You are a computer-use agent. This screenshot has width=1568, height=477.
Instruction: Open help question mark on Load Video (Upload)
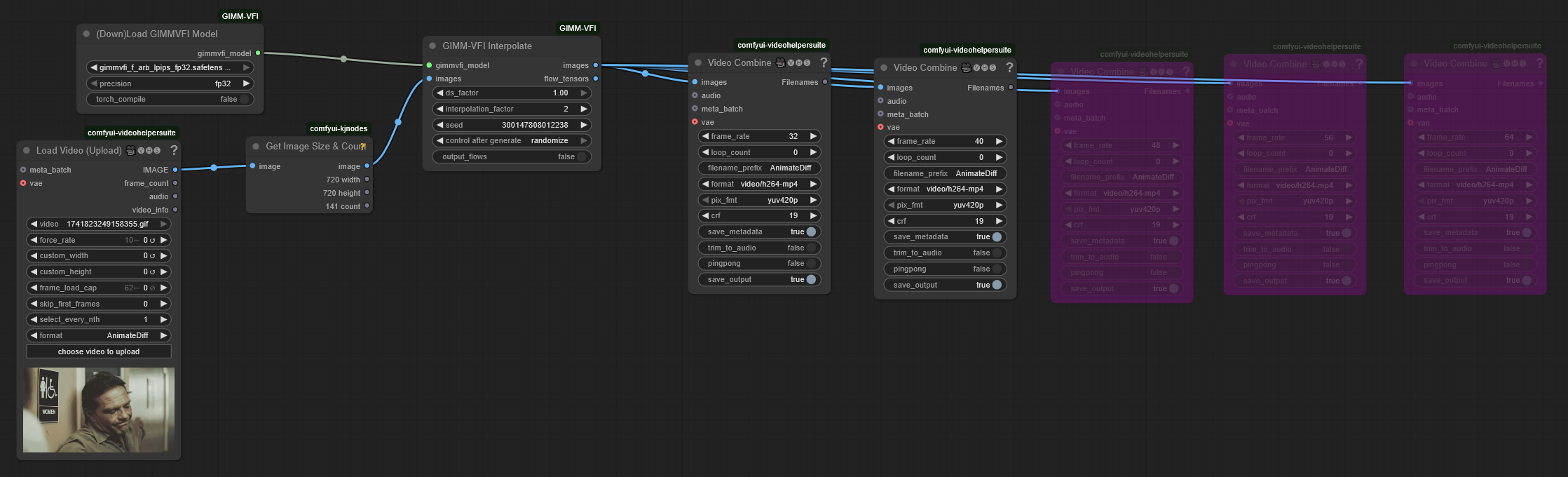point(174,150)
